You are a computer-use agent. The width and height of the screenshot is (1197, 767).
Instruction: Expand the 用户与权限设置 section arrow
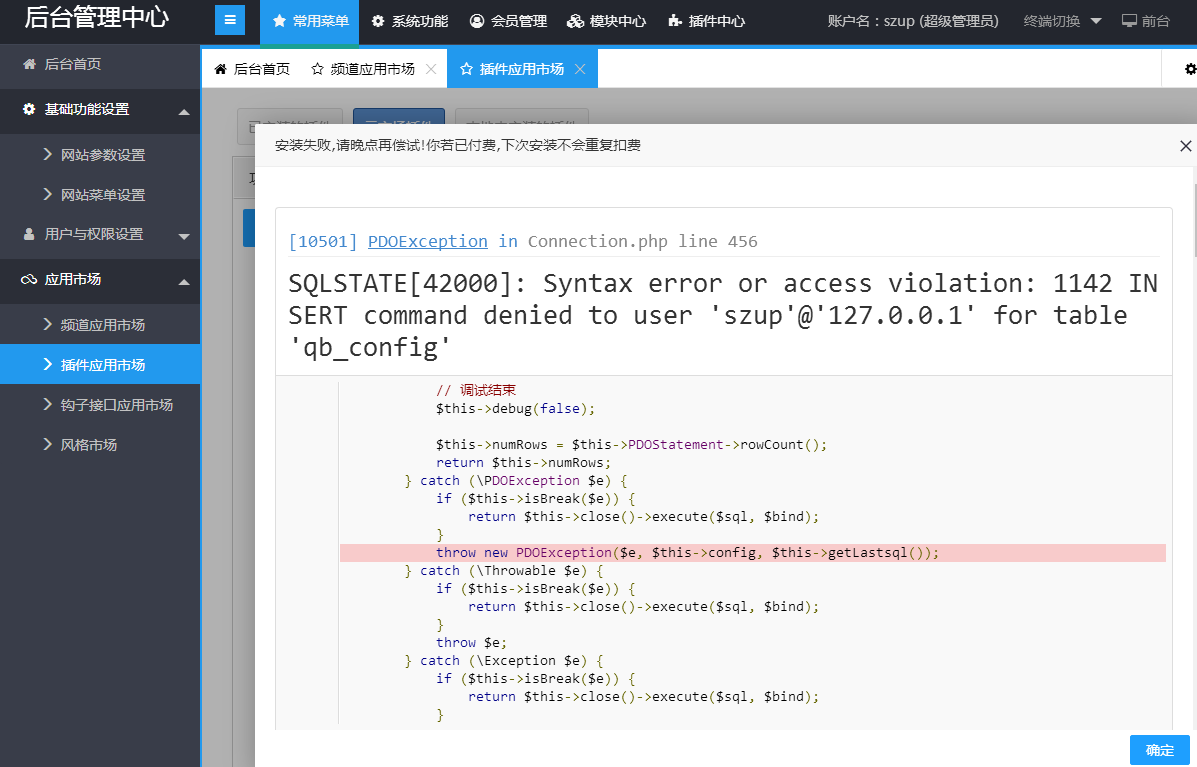184,236
